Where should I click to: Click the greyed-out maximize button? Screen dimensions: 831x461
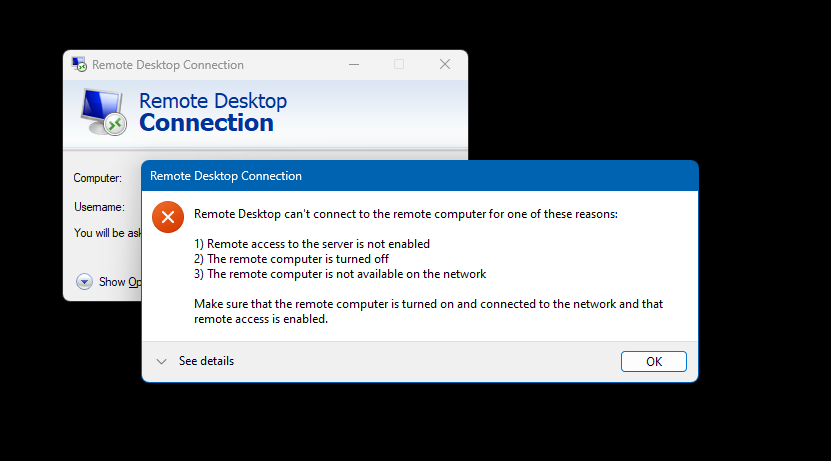coord(399,64)
